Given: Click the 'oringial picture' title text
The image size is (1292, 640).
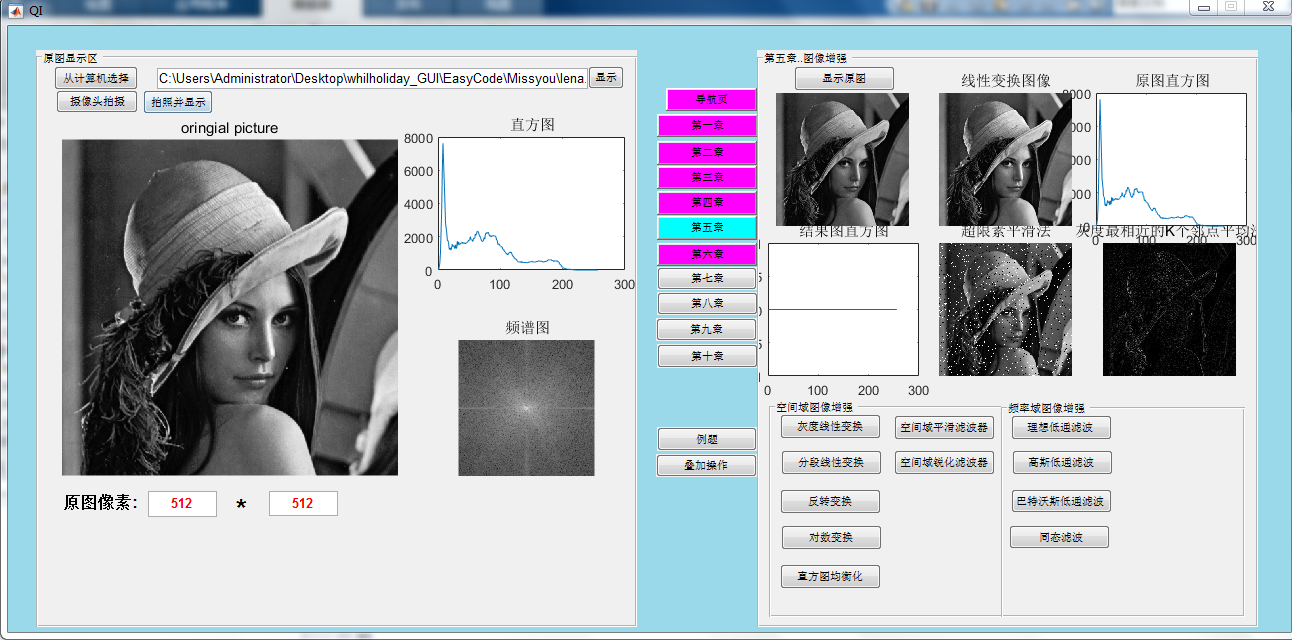Looking at the screenshot, I should pos(230,128).
